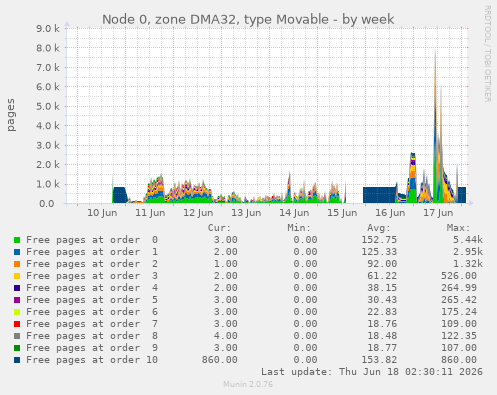Click the '11 Jun' x-axis date label

(150, 213)
